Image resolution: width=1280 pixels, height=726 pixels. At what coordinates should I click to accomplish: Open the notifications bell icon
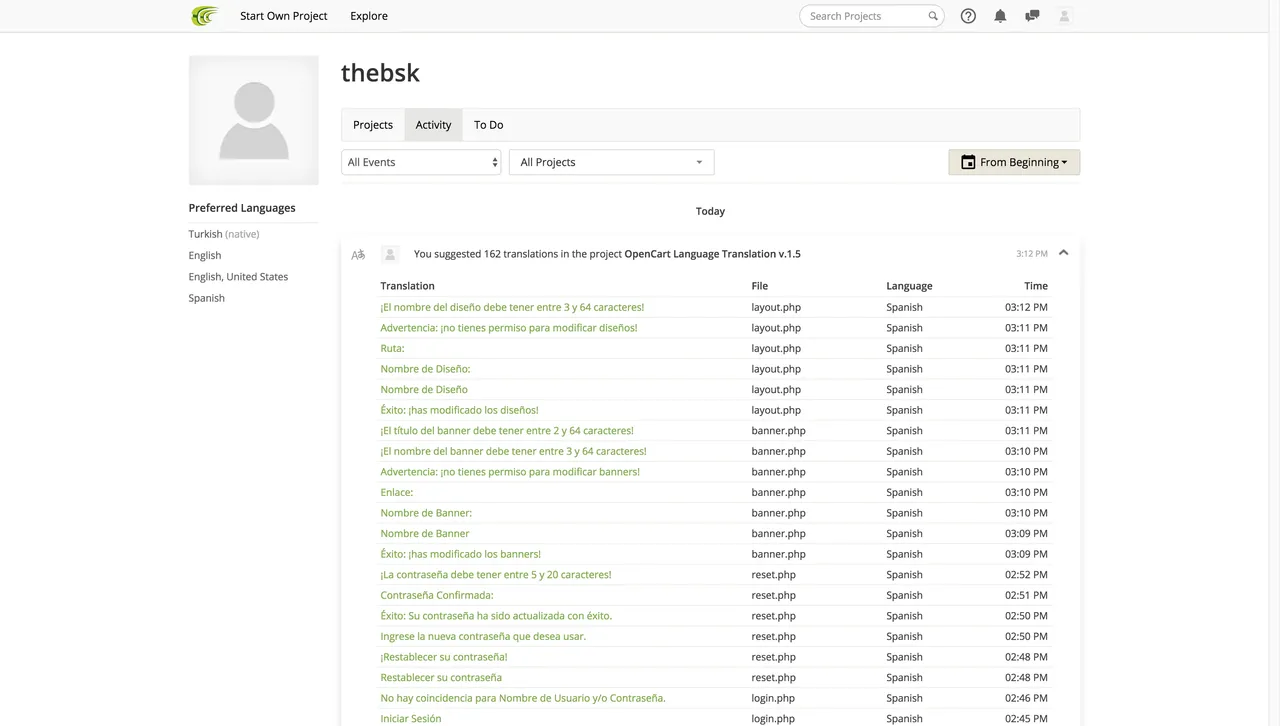pyautogui.click(x=1000, y=16)
